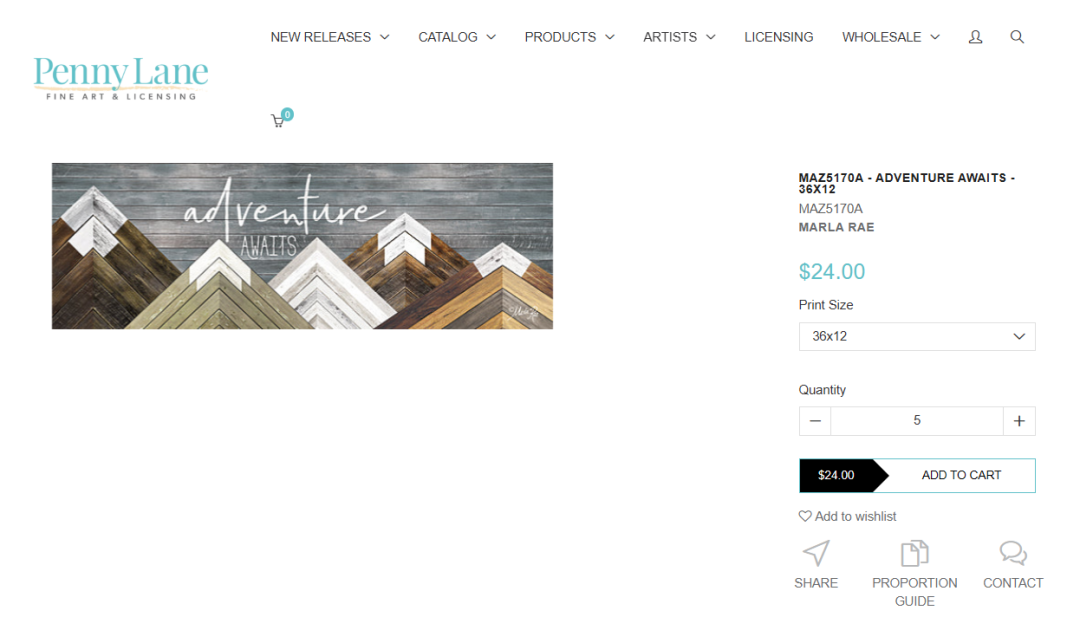Screen dimensions: 1080x630
Task: Increase quantity with the plus button
Action: 1019,421
